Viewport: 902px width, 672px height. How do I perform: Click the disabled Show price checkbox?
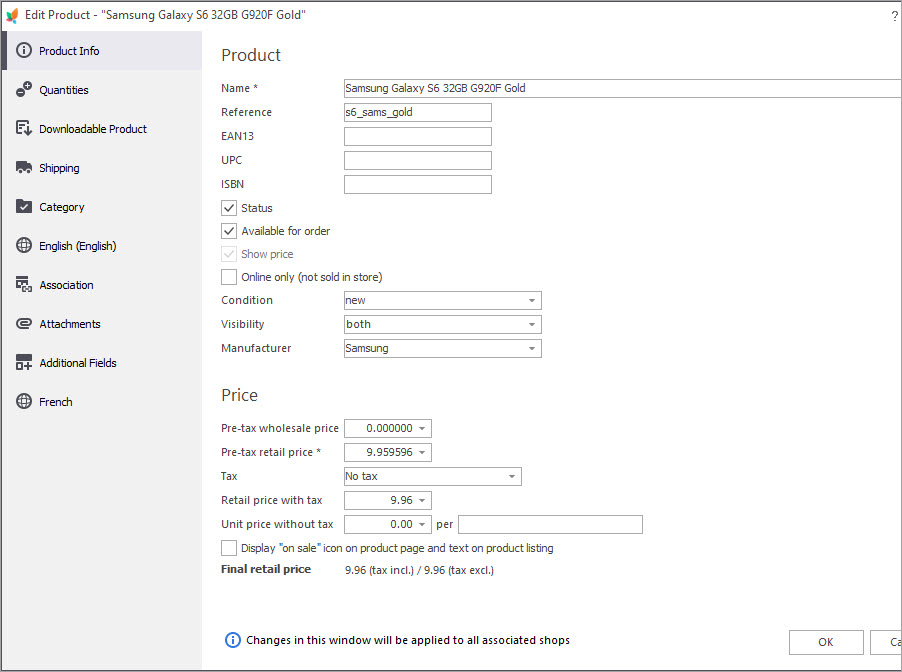(229, 254)
